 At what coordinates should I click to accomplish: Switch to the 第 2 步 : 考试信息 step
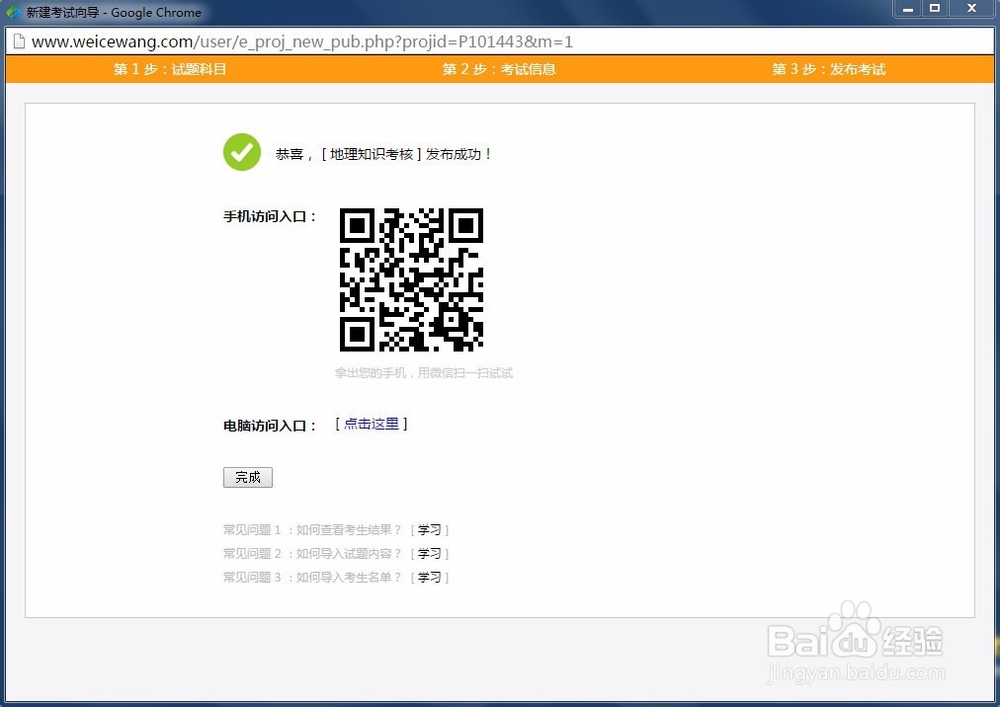click(499, 69)
